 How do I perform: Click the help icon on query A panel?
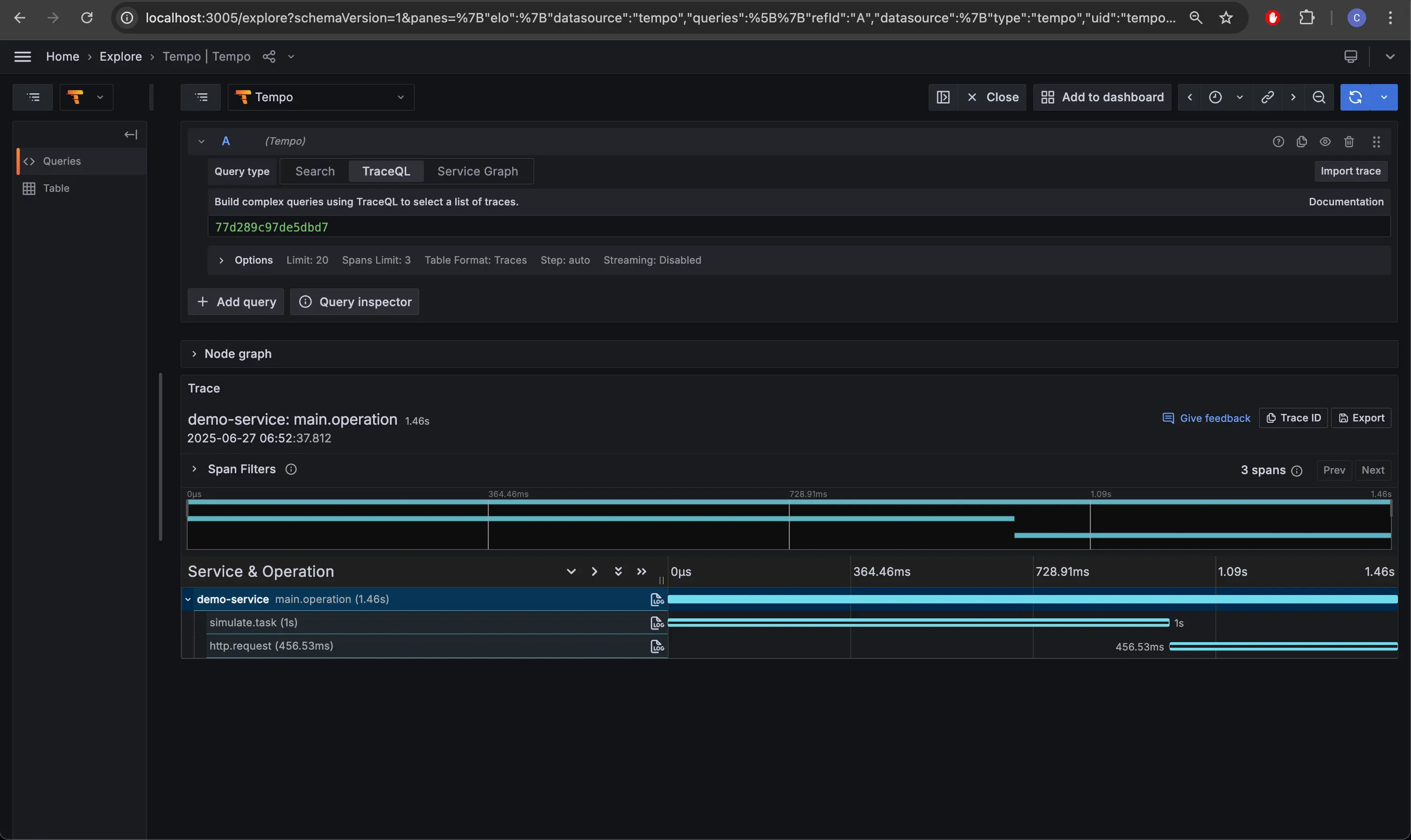tap(1278, 141)
